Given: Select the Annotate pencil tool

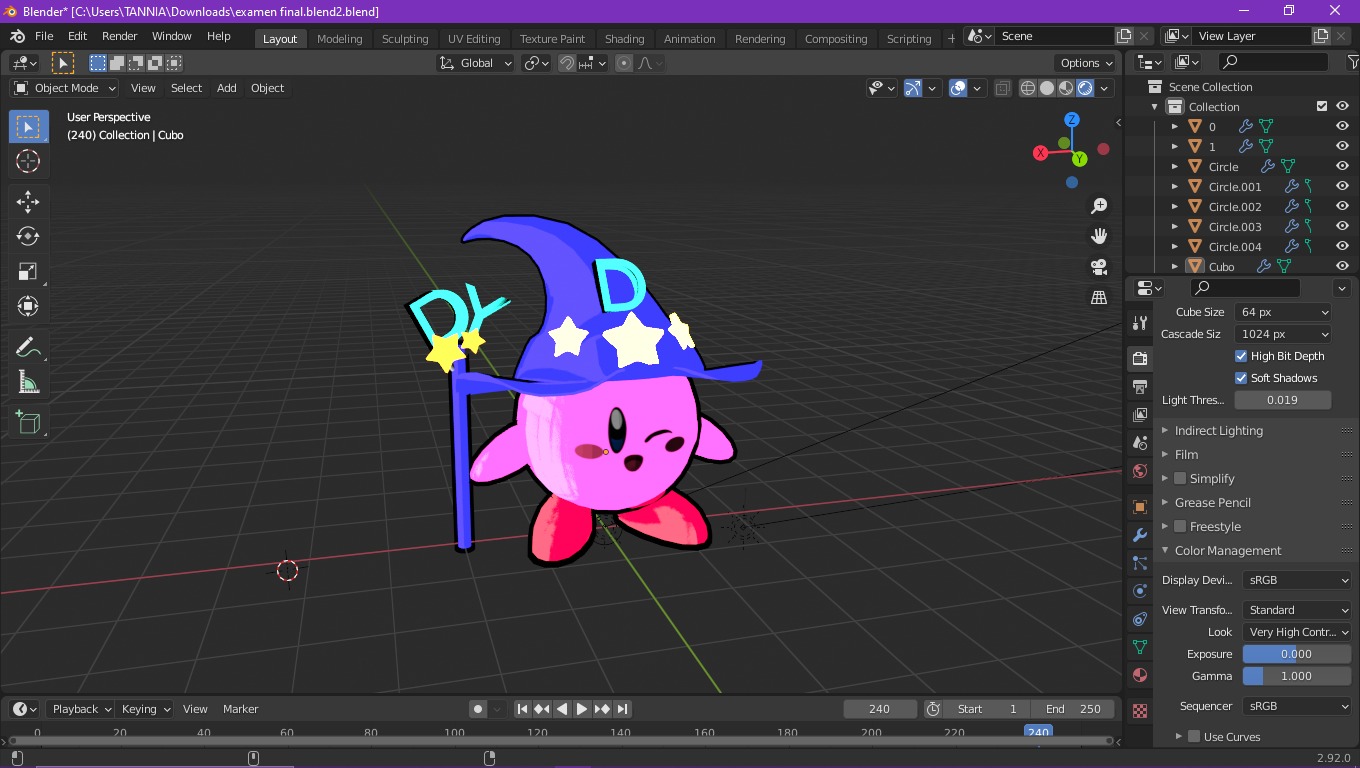Looking at the screenshot, I should pos(28,347).
